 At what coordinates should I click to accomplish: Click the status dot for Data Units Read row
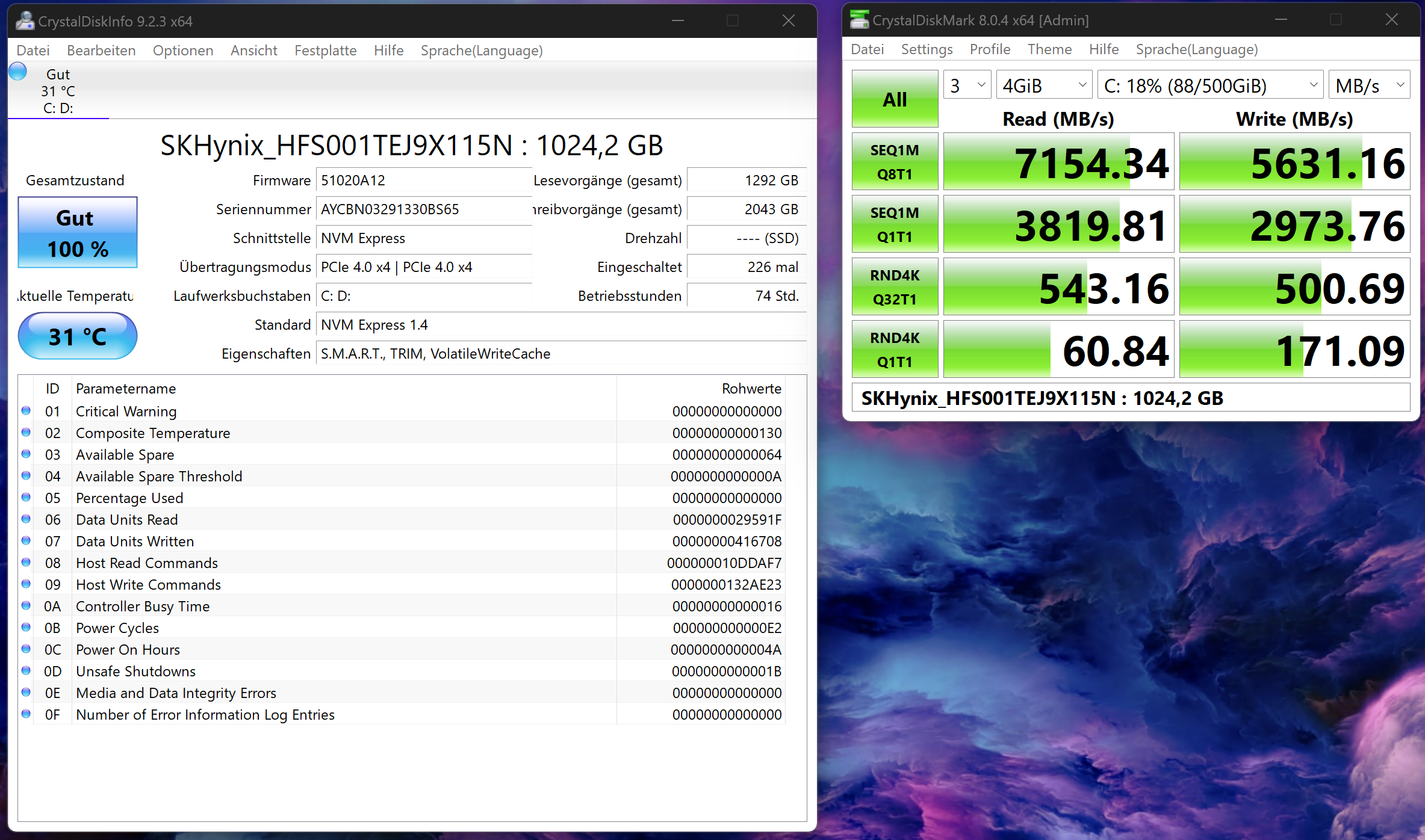[26, 519]
